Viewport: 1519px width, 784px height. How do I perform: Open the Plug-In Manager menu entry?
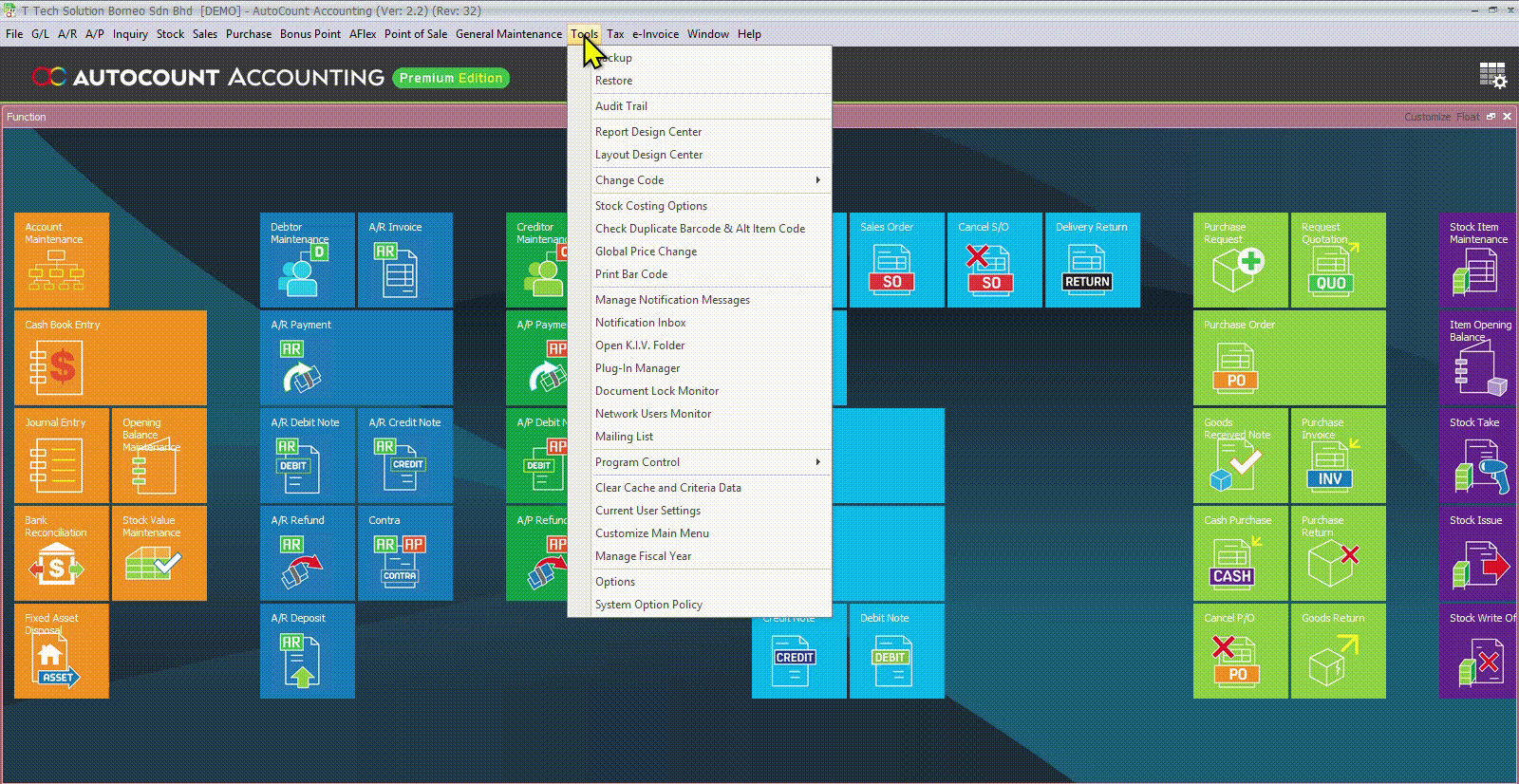637,368
